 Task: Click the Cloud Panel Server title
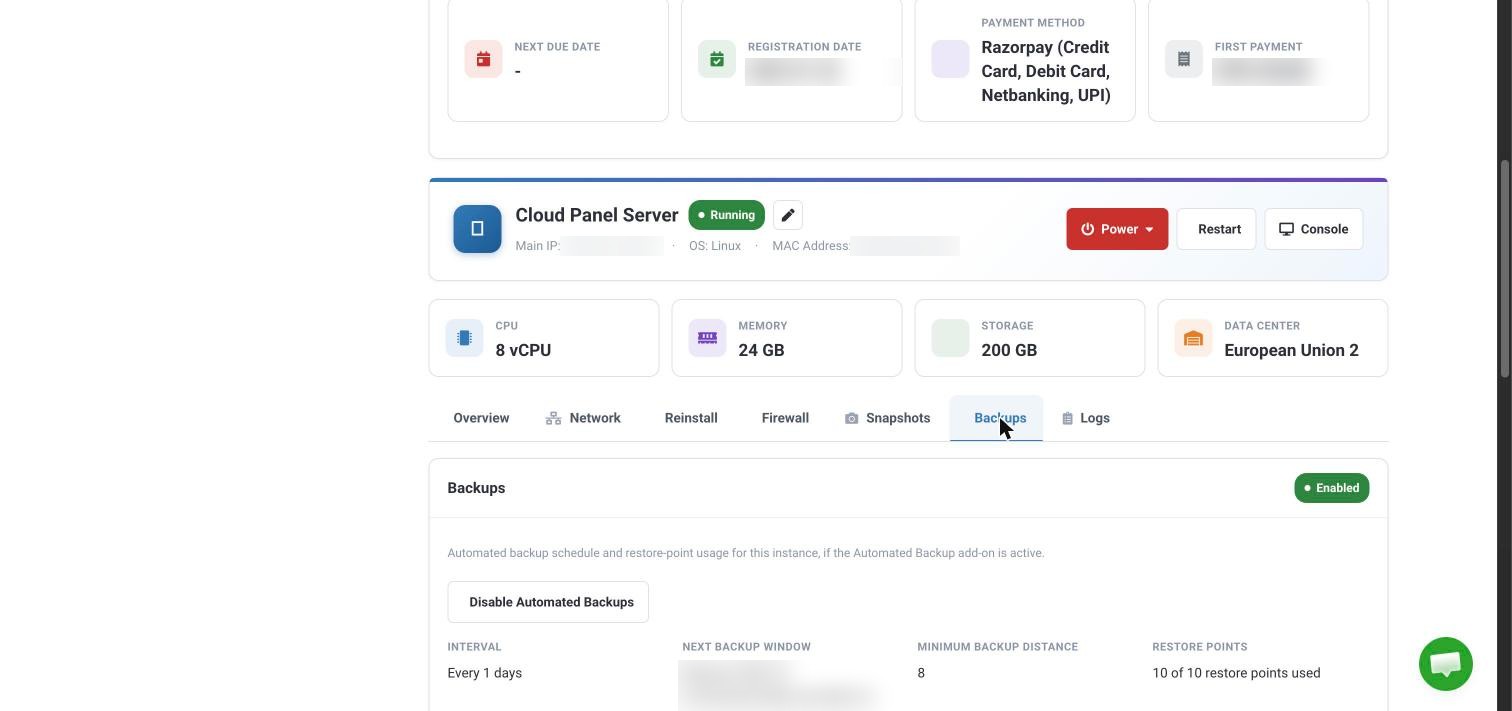597,215
